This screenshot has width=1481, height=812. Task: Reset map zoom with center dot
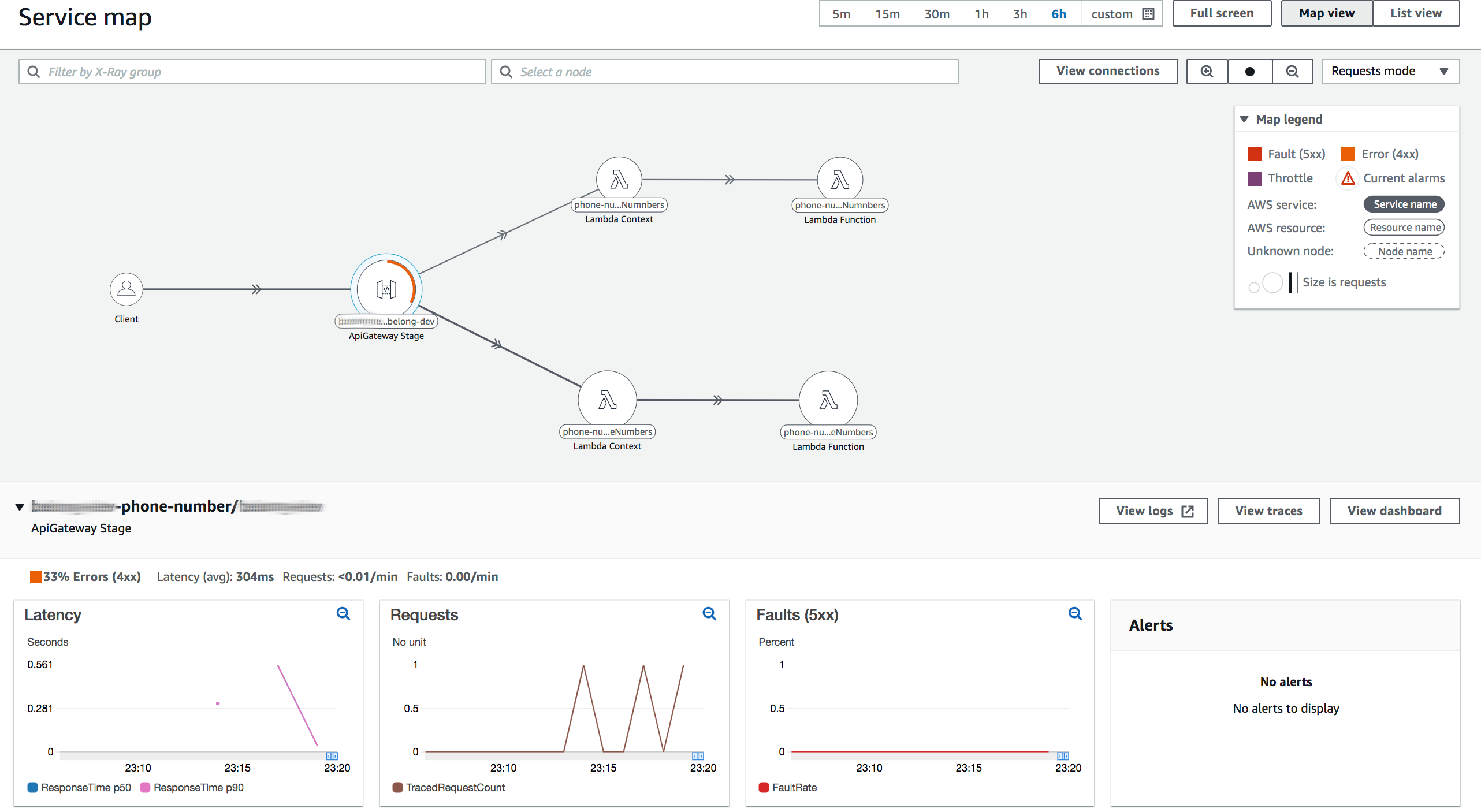click(1249, 72)
